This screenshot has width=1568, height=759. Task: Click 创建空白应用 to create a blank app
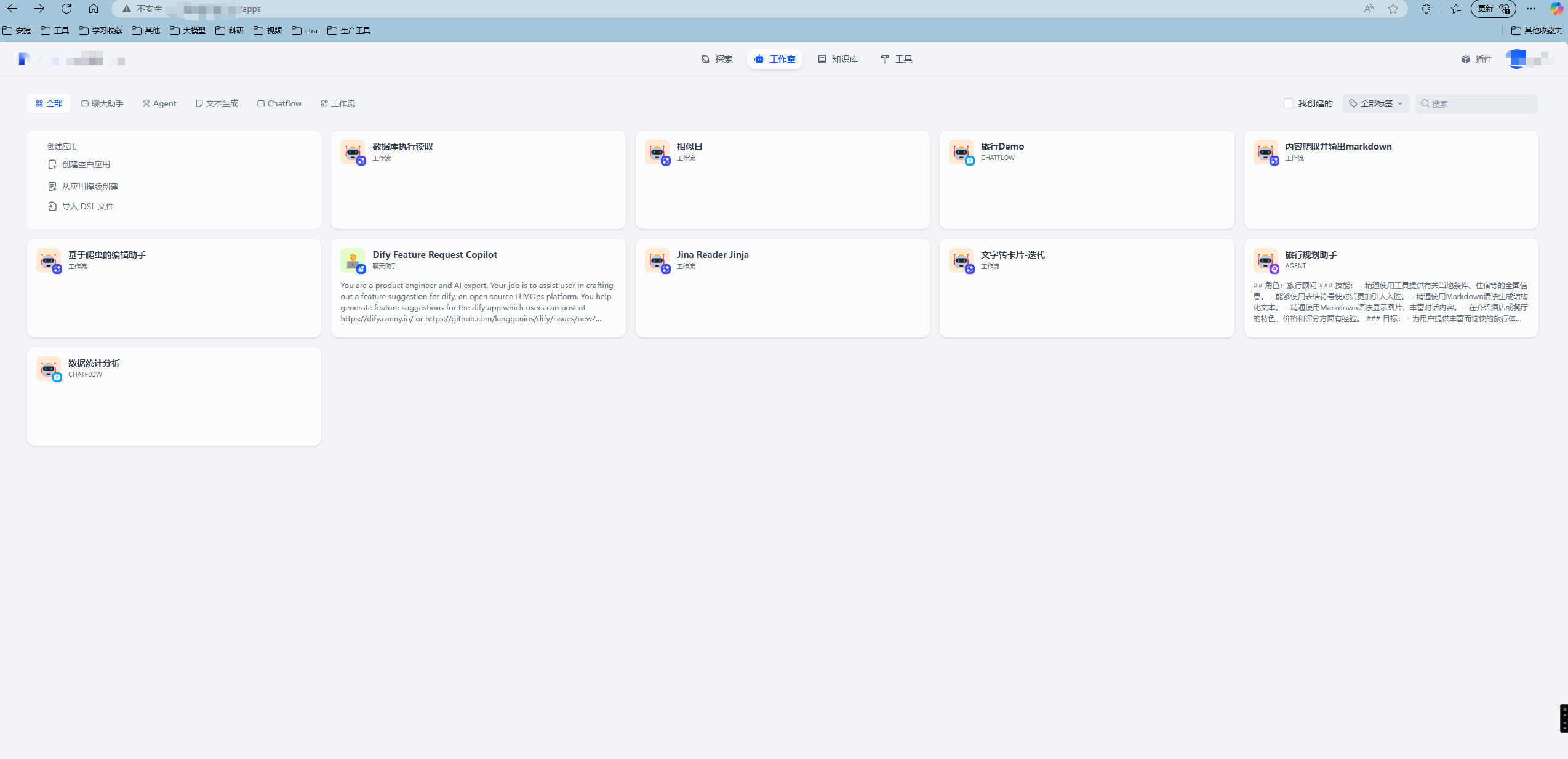click(86, 164)
